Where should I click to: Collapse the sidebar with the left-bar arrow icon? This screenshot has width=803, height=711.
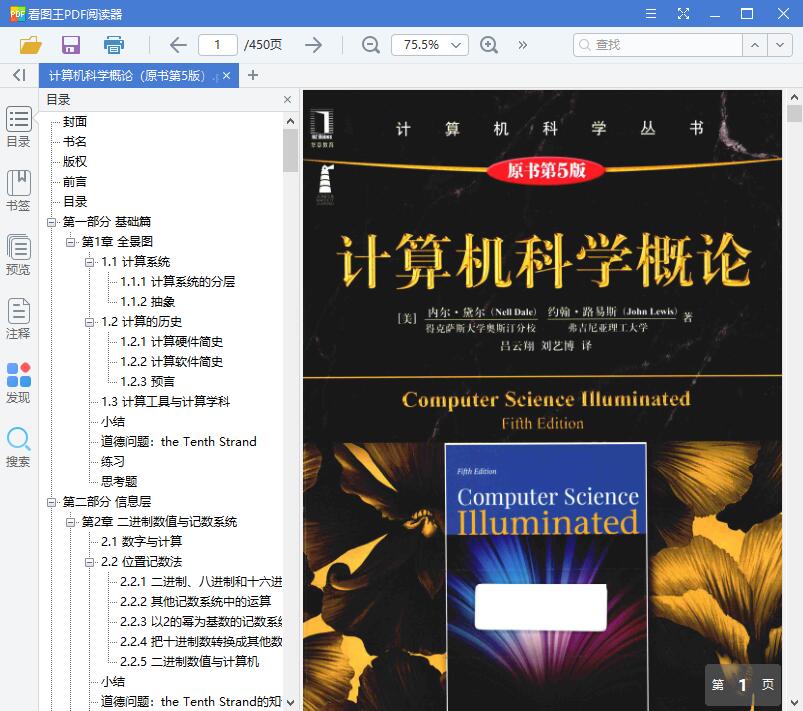(x=19, y=75)
